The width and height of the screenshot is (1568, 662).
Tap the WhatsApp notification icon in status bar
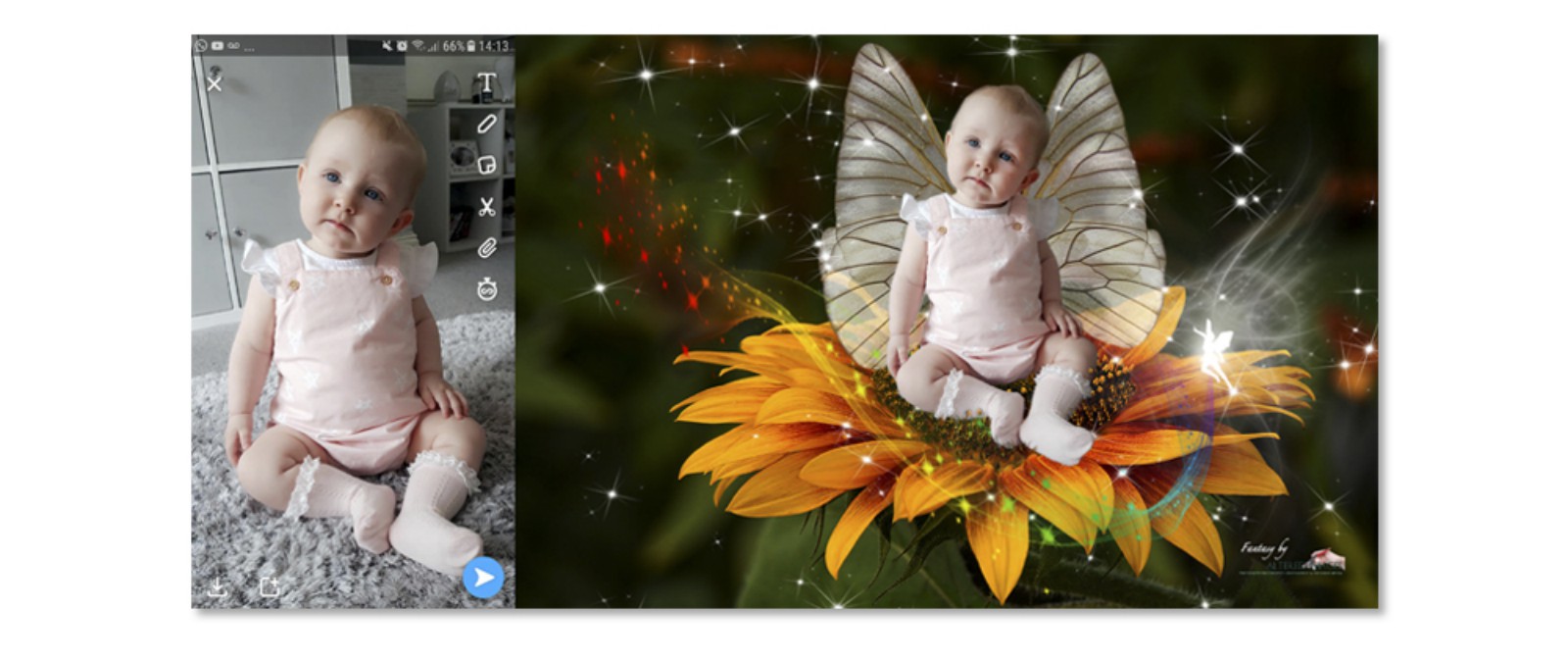[201, 46]
